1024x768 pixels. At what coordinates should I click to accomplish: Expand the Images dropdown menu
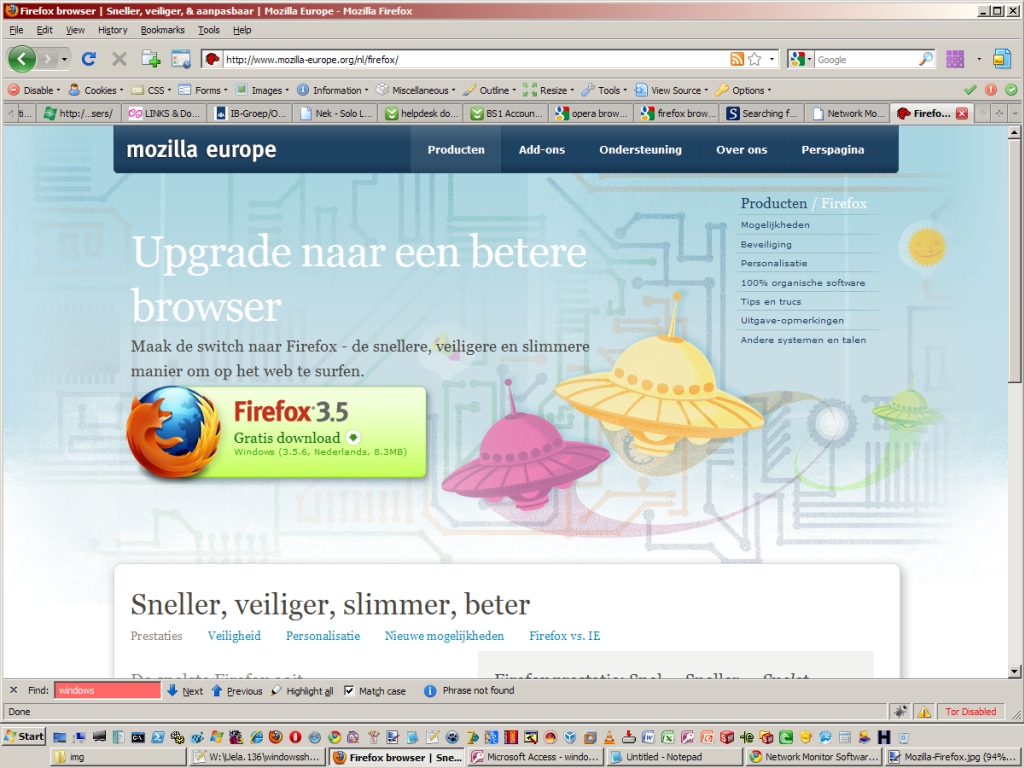[x=263, y=90]
